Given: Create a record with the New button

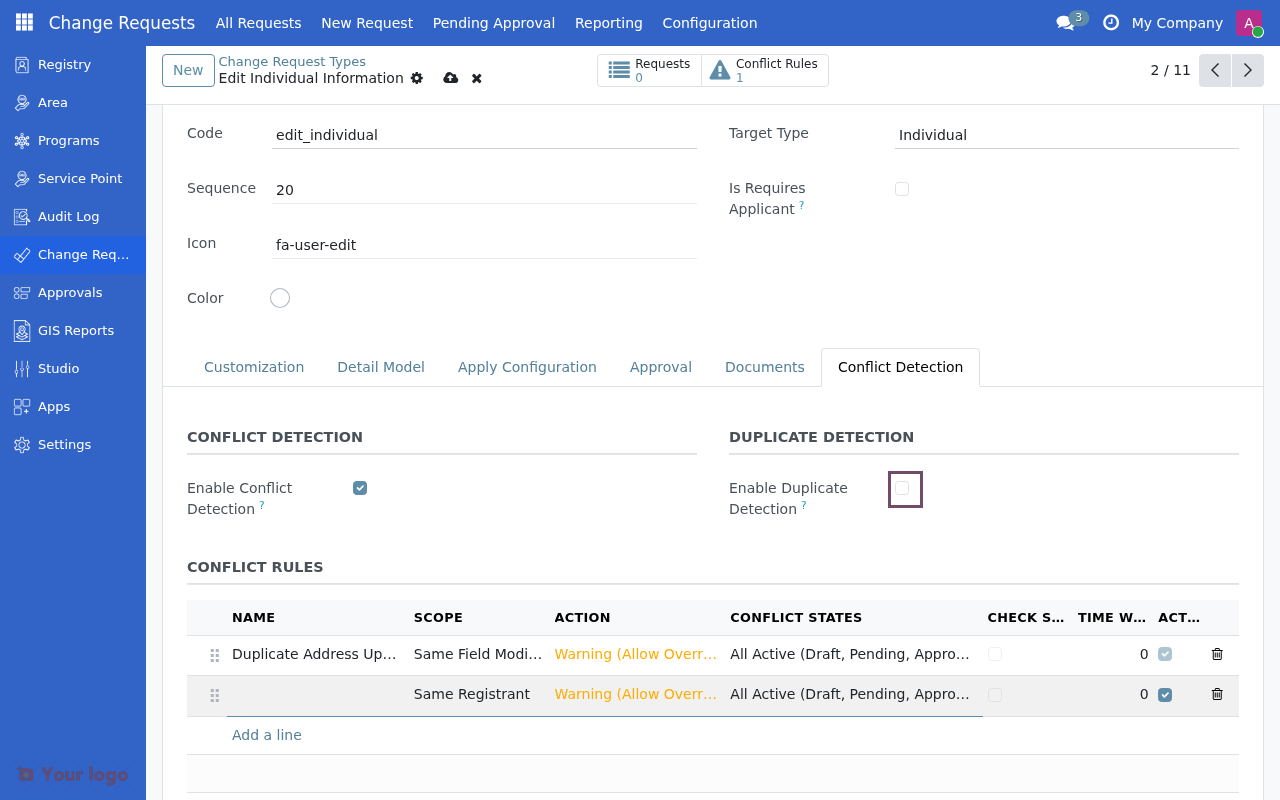Looking at the screenshot, I should click(x=188, y=70).
